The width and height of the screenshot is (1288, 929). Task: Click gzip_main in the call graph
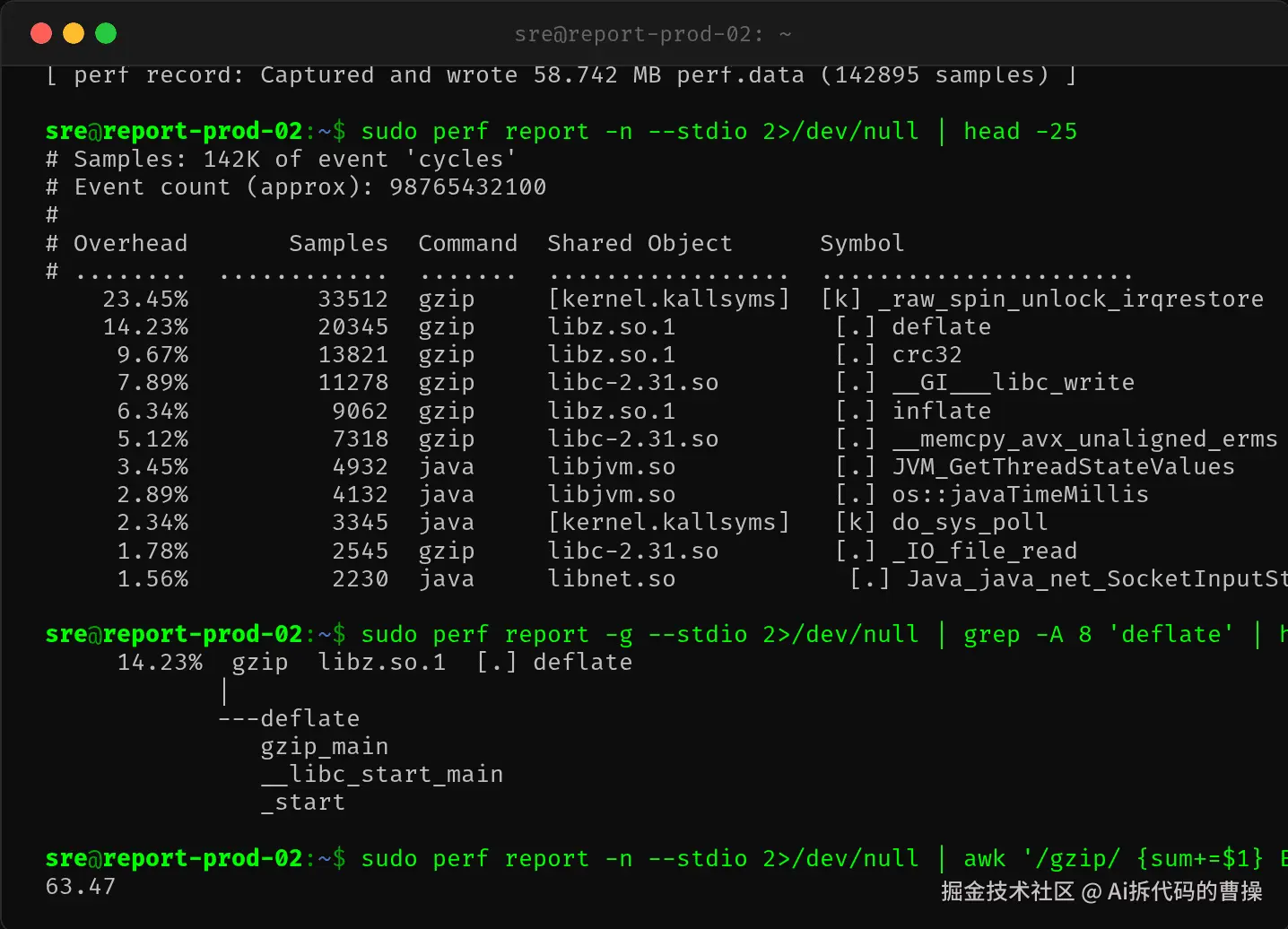(x=325, y=746)
